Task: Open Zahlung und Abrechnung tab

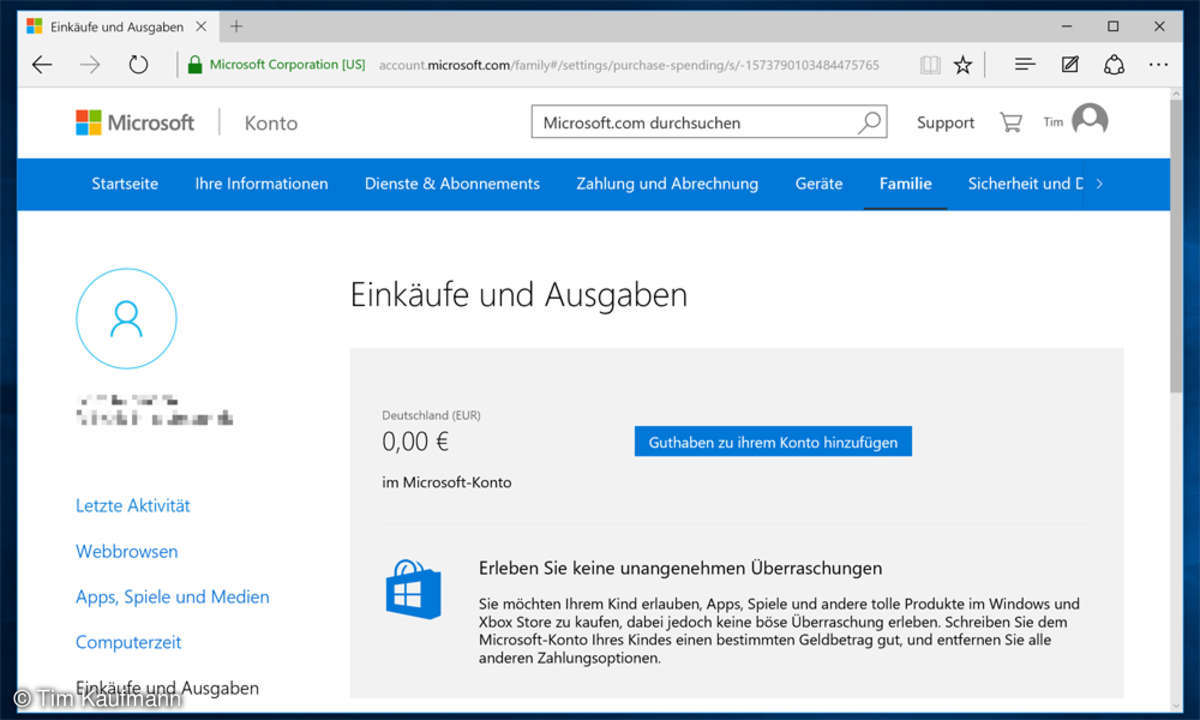Action: [667, 184]
